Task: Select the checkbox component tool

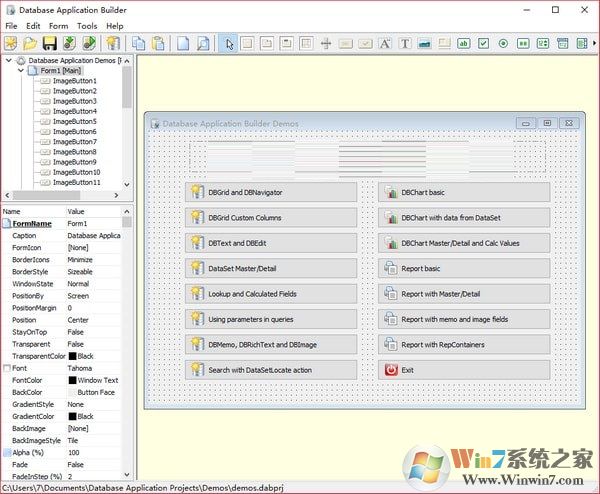Action: pyautogui.click(x=483, y=44)
